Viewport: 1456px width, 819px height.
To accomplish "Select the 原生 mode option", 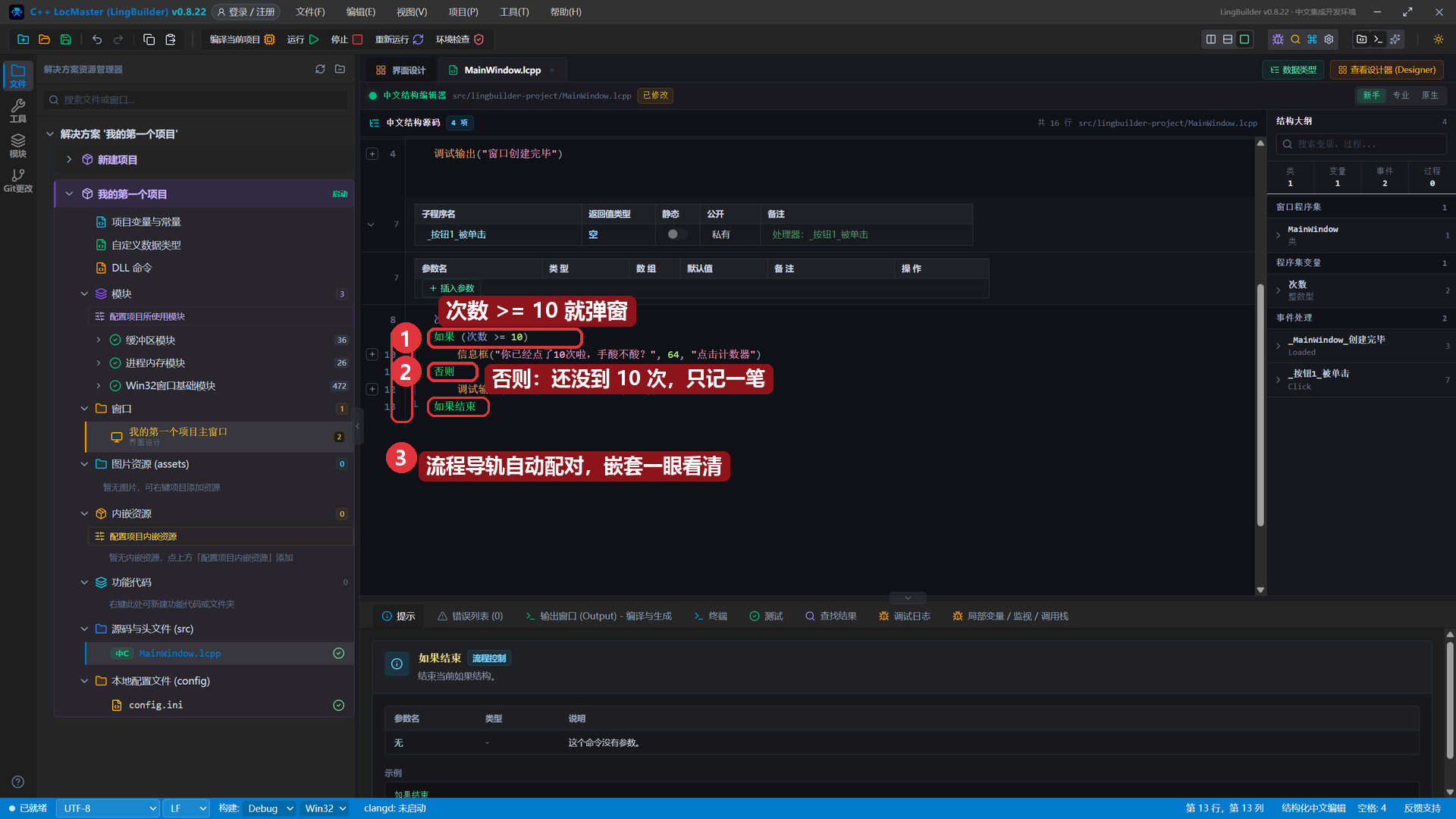I will [x=1429, y=96].
